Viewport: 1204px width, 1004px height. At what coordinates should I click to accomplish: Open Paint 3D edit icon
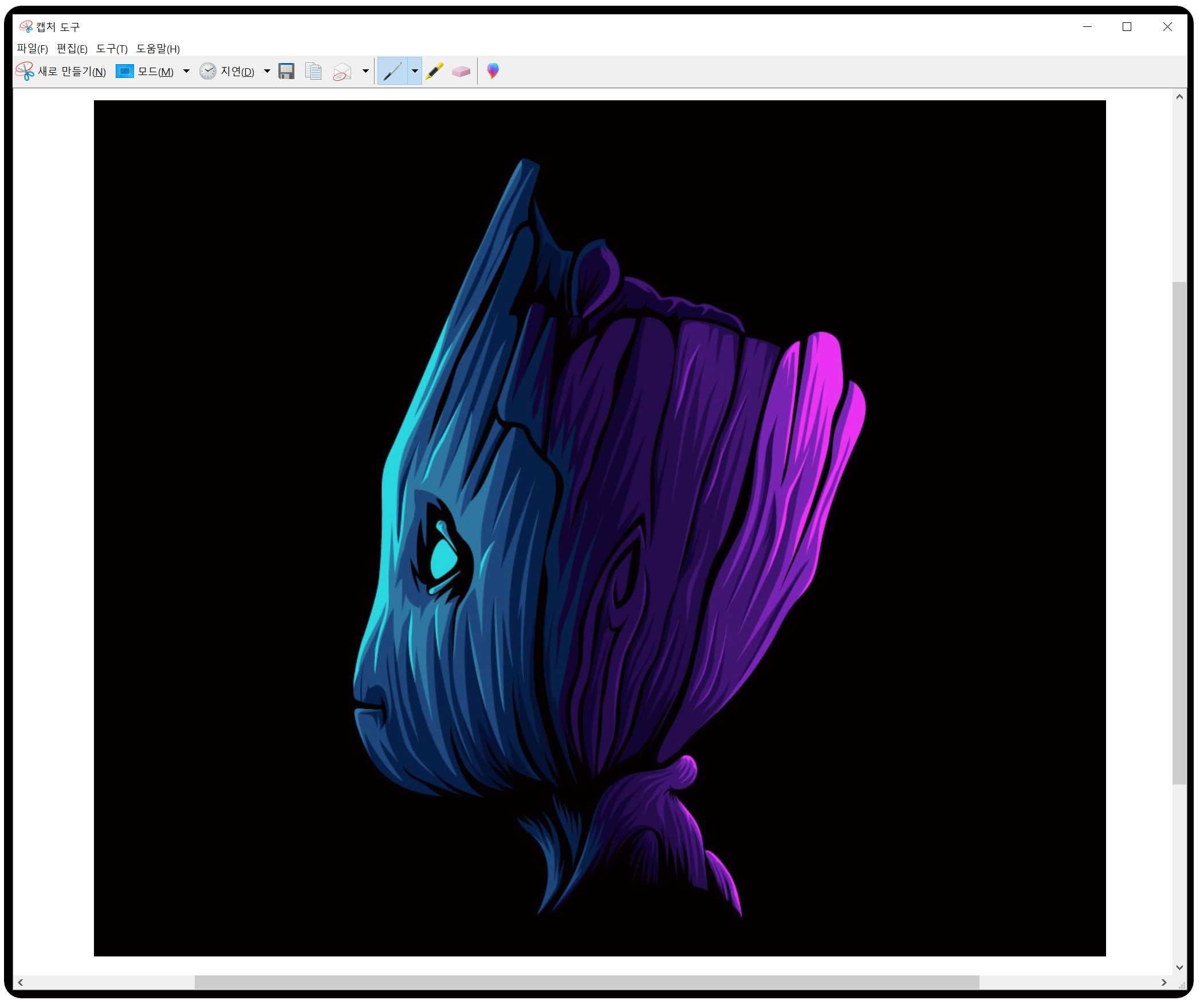(x=493, y=71)
